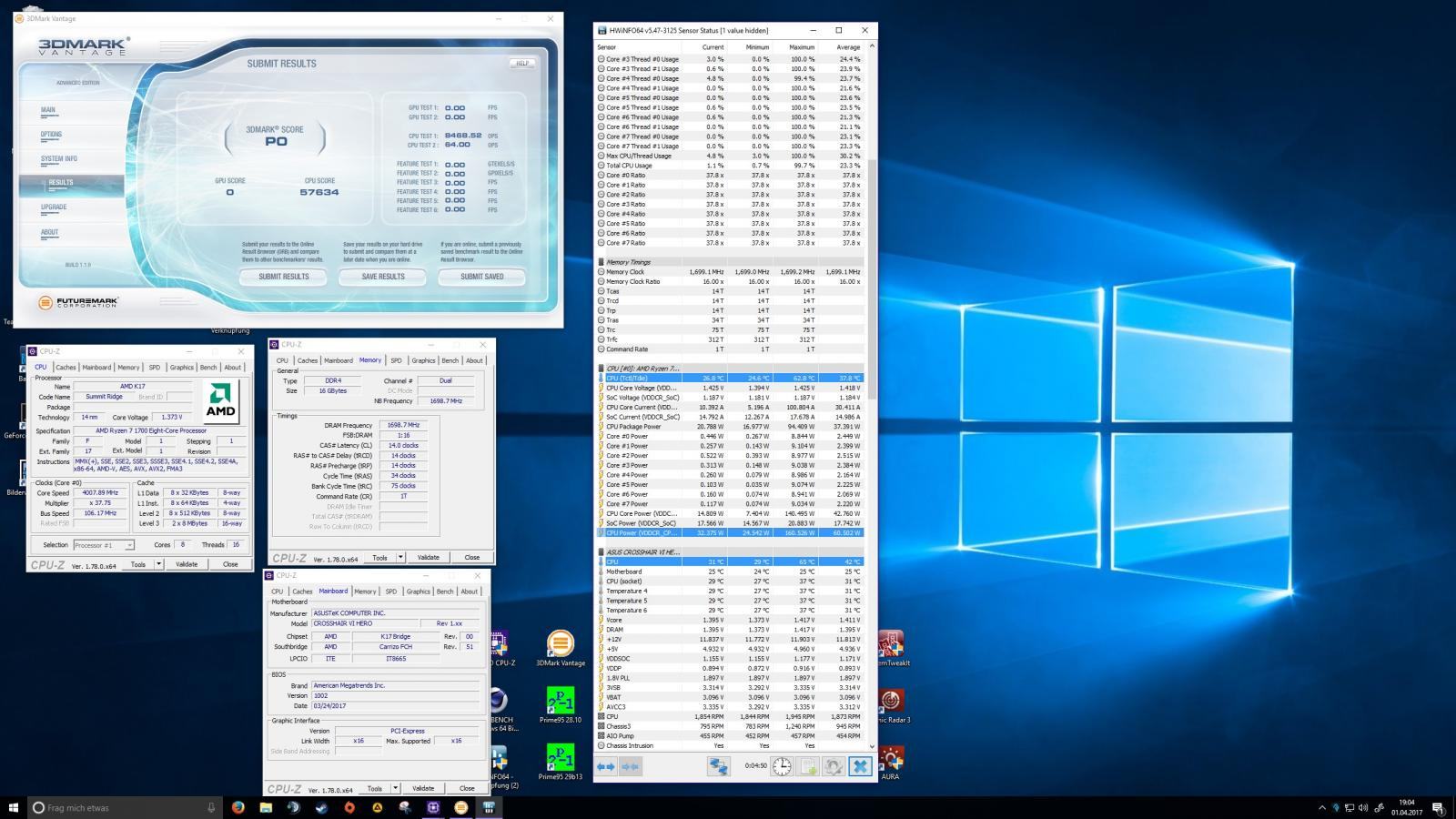The width and height of the screenshot is (1456, 819).
Task: Click HWiNFO expand-all blue arrows icon
Action: tap(606, 767)
